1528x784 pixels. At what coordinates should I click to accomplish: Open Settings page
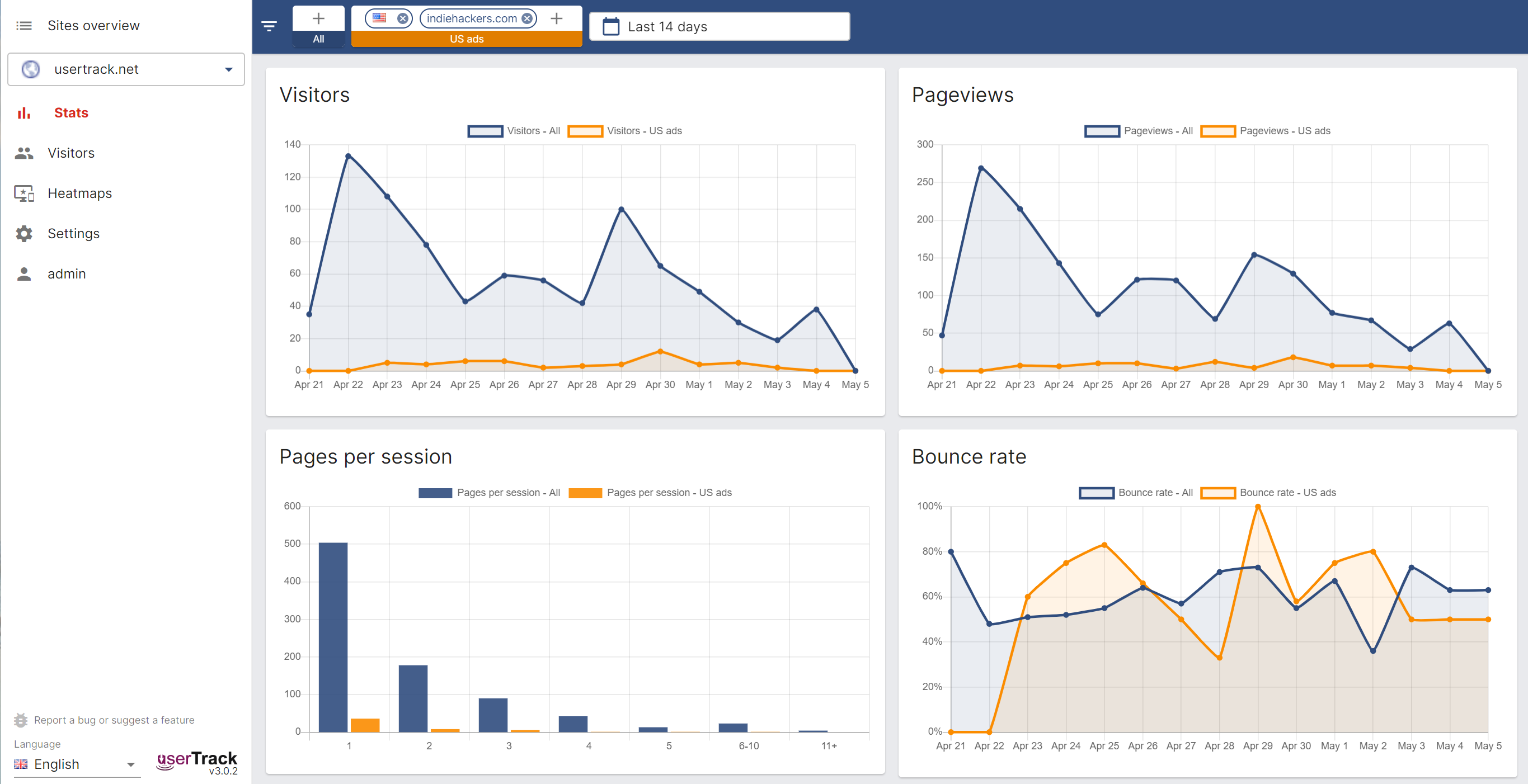[x=73, y=234]
